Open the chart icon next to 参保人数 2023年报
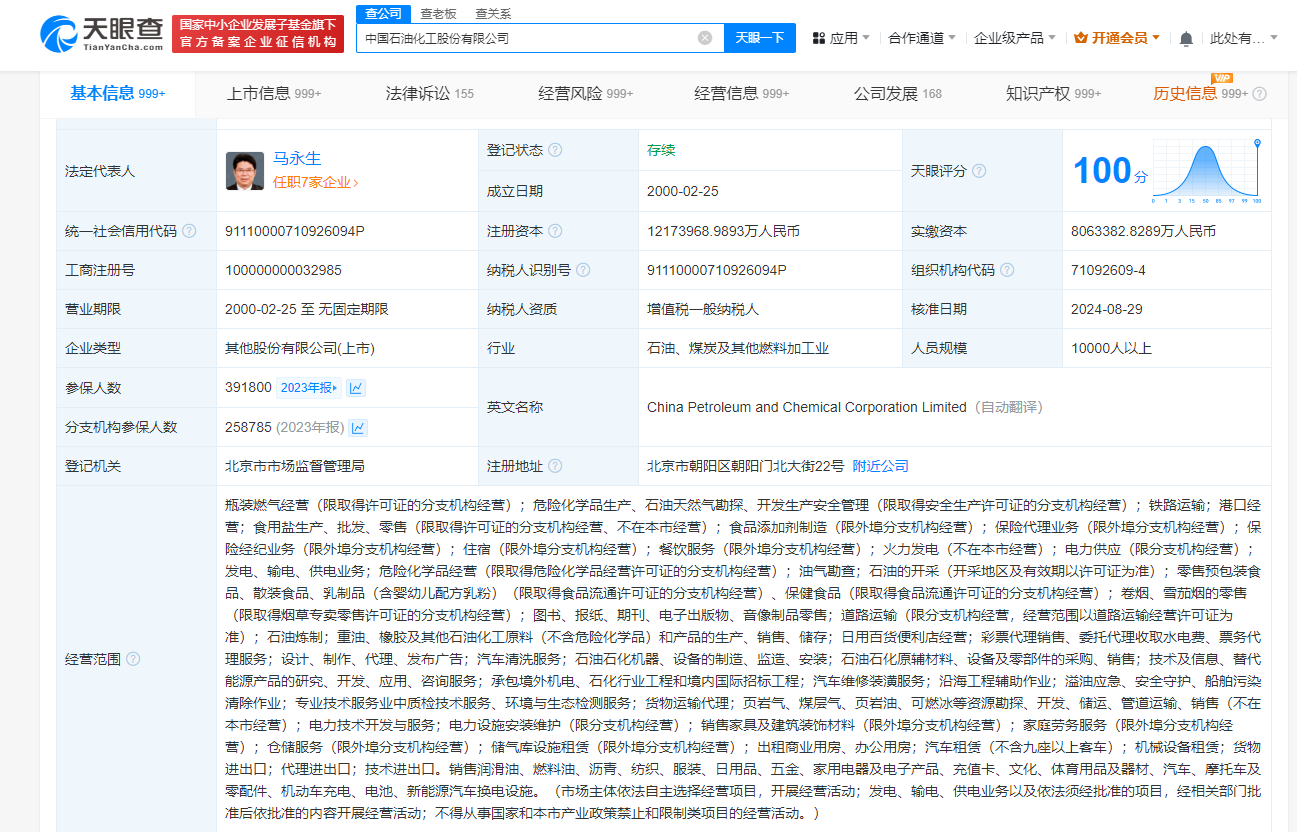Screen dimensions: 1297x832 pos(356,387)
